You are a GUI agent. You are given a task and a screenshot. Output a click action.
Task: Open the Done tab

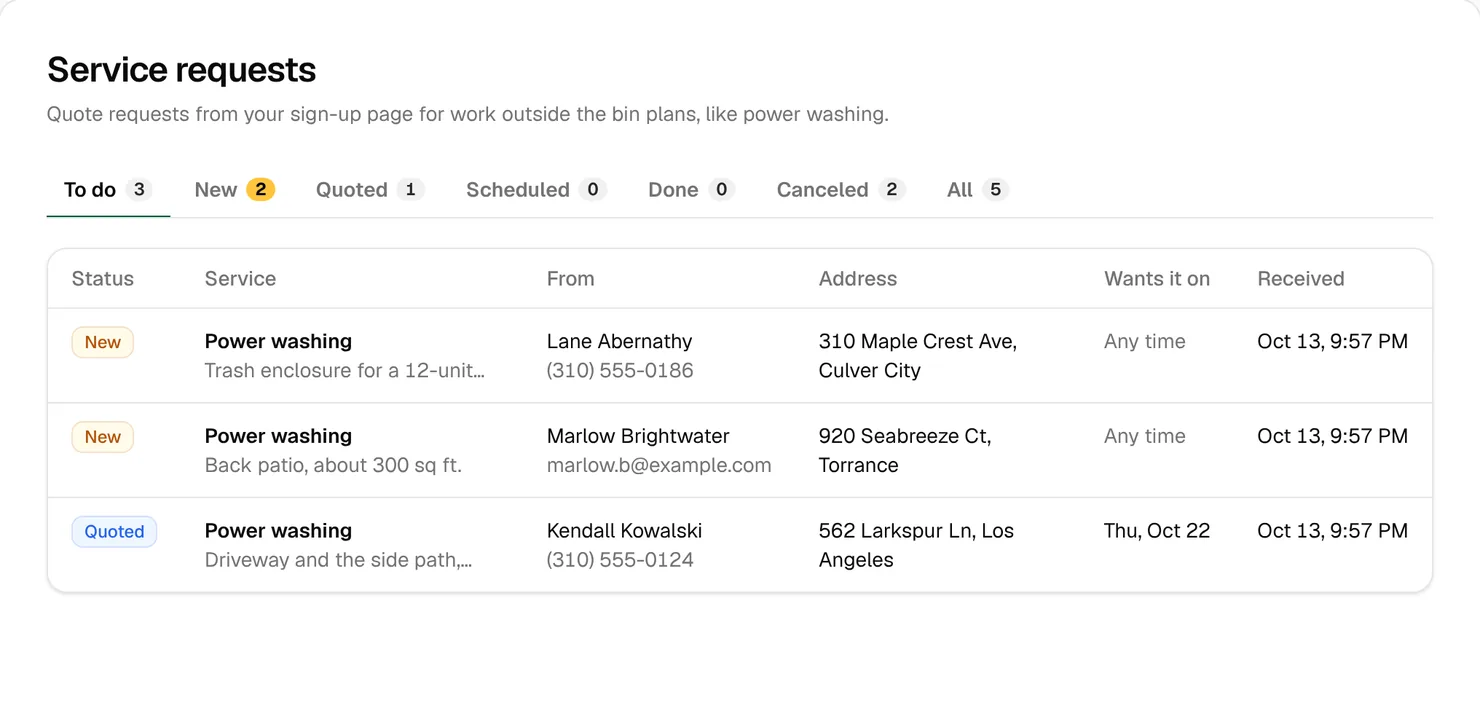[691, 190]
